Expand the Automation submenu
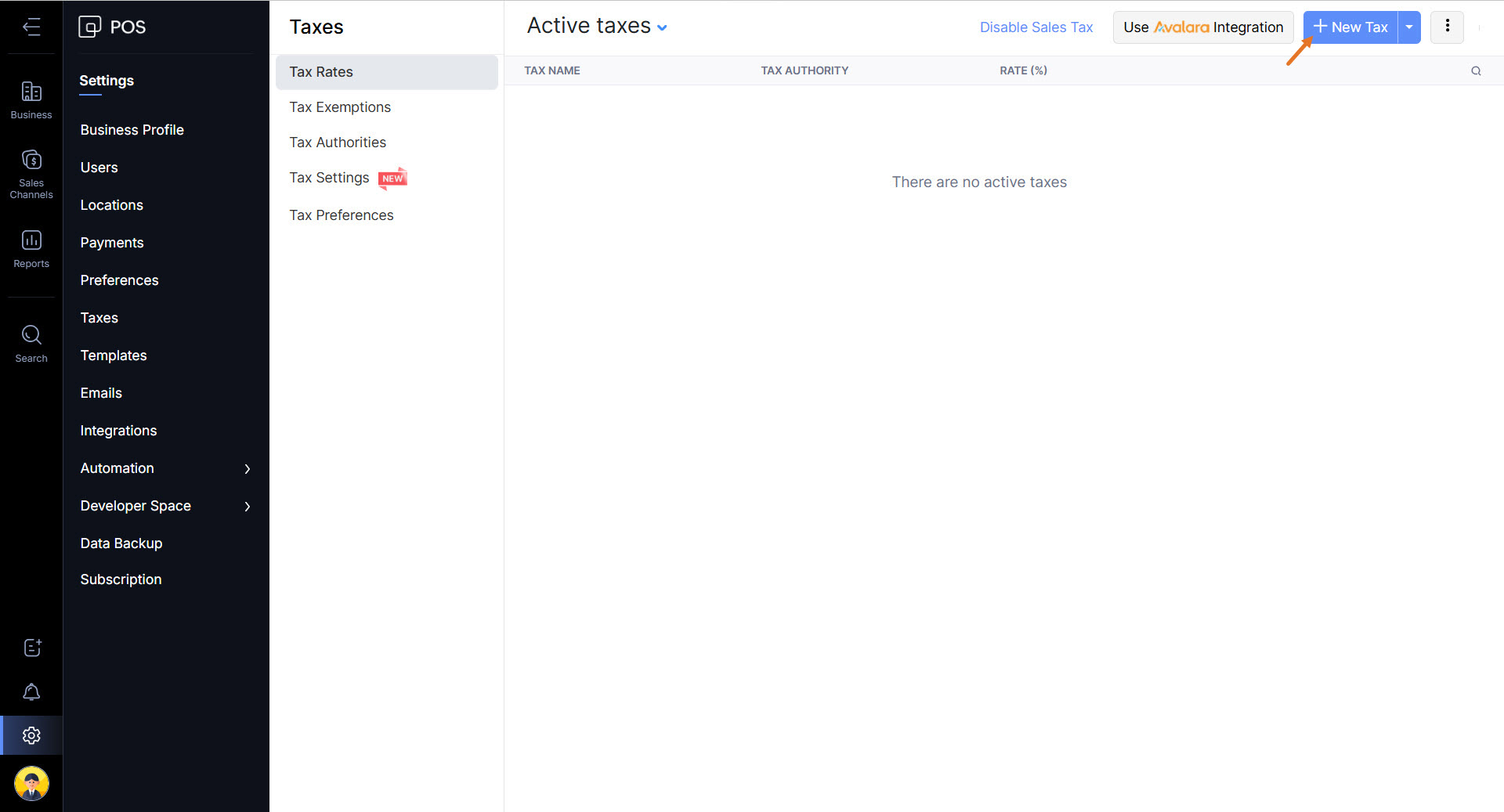This screenshot has height=812, width=1504. [248, 469]
